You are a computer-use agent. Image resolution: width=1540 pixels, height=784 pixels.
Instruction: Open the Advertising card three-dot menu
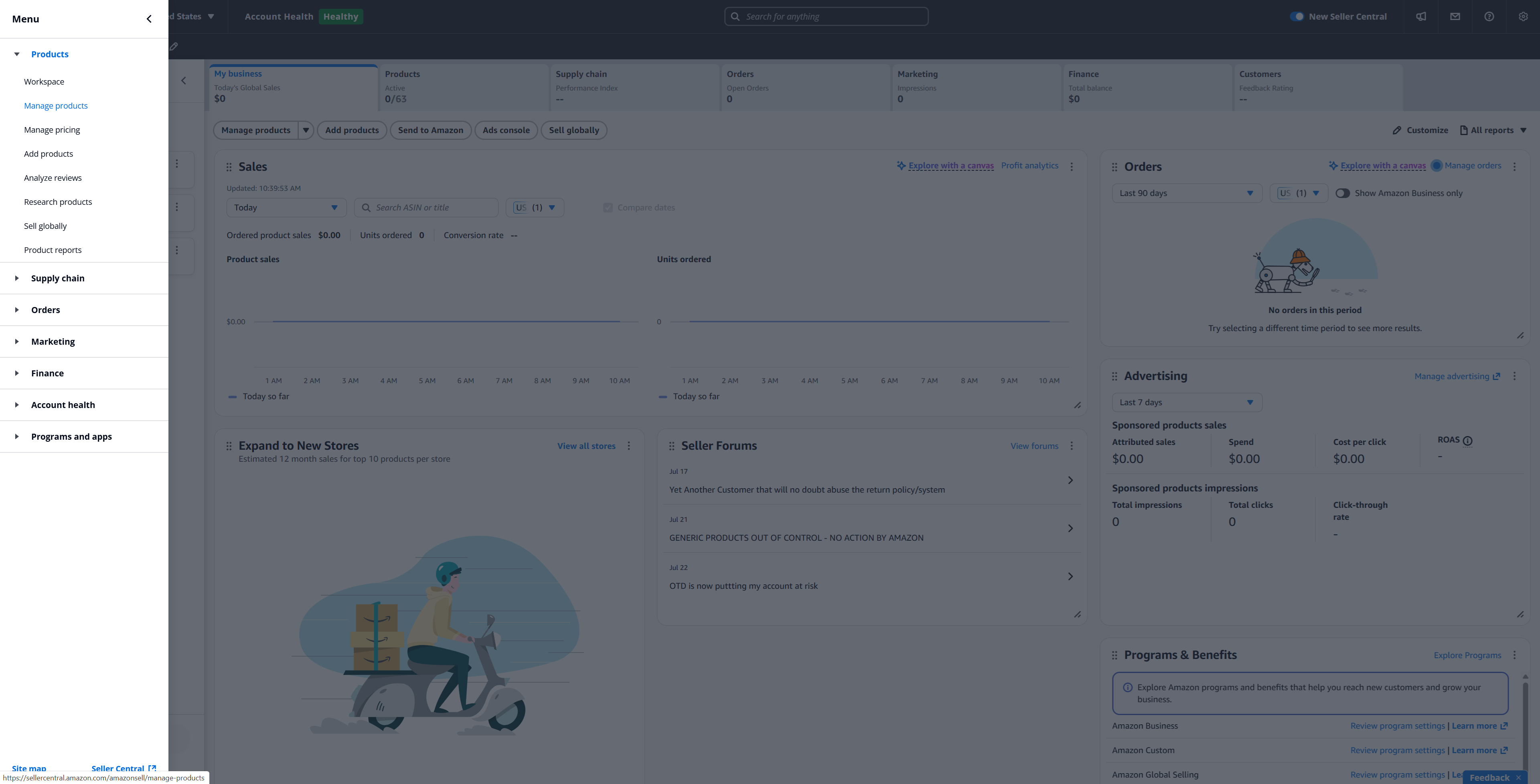click(x=1514, y=376)
